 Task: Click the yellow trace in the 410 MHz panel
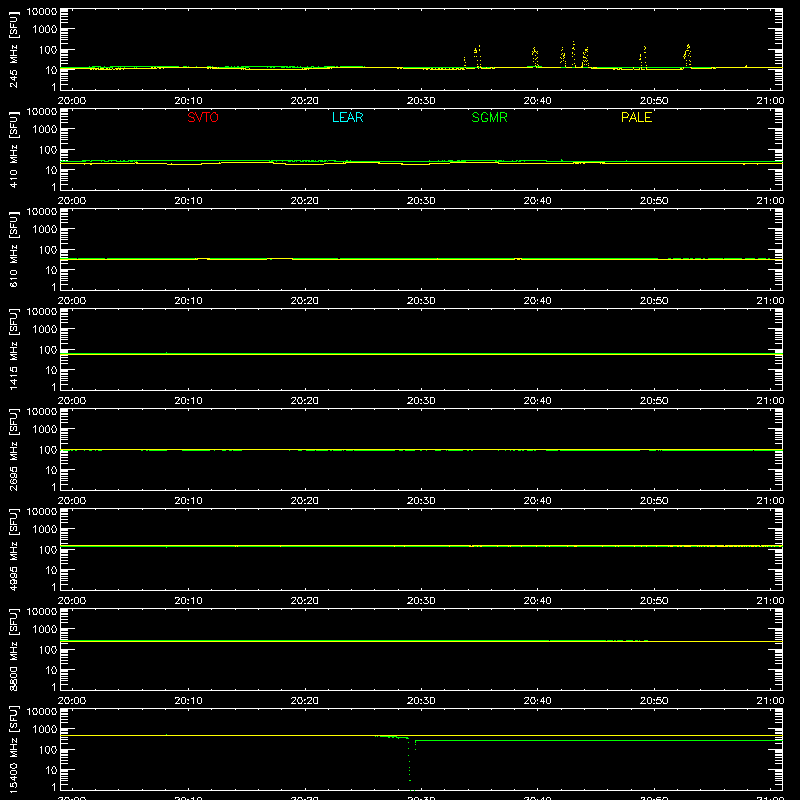pyautogui.click(x=421, y=164)
